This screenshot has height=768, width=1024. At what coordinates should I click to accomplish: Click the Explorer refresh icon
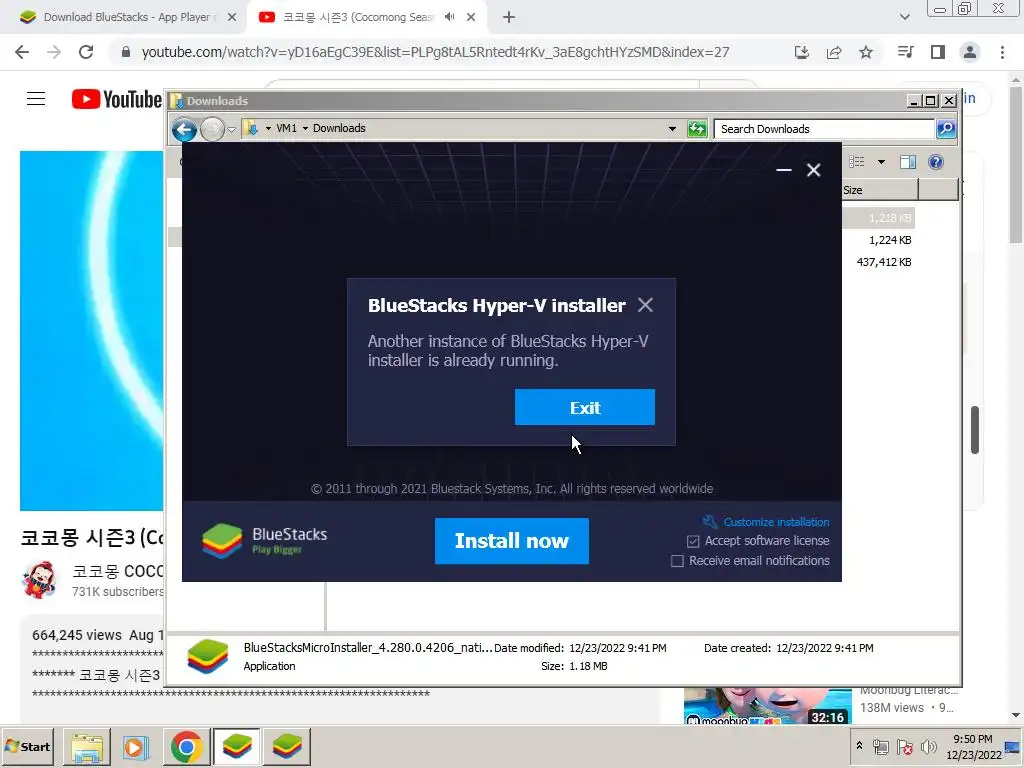pos(697,129)
